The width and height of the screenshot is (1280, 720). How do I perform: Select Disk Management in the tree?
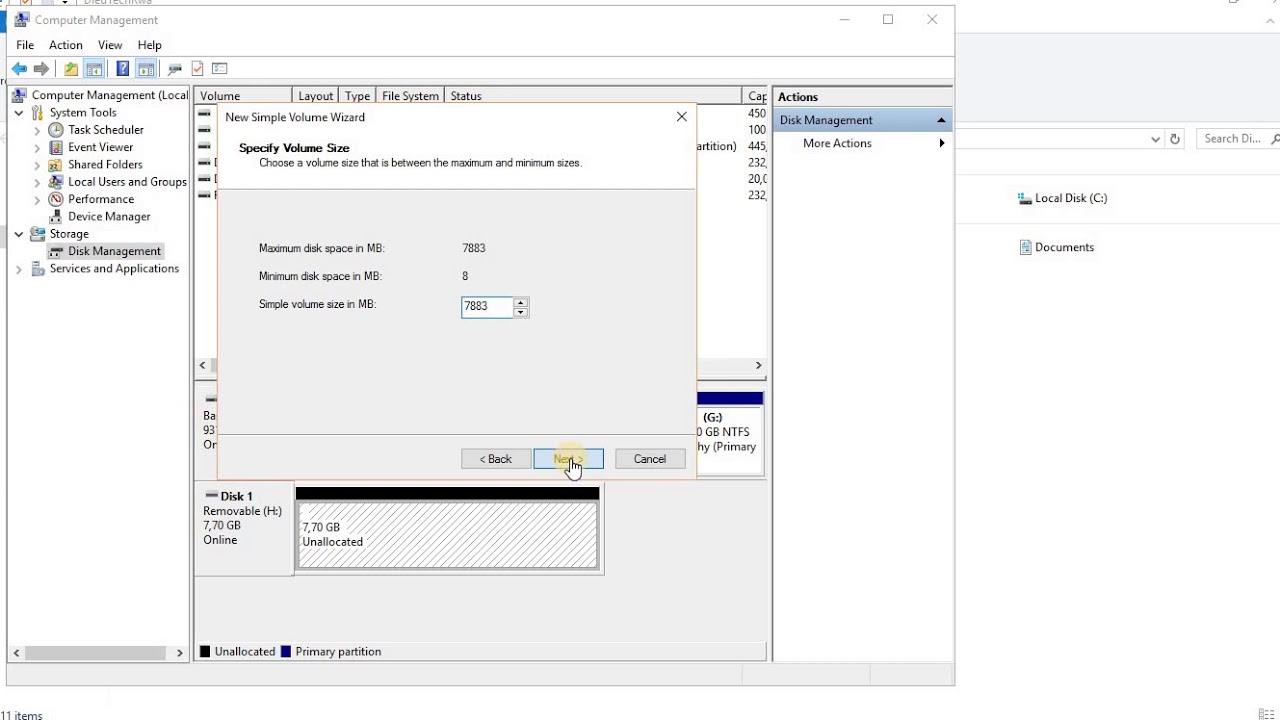pos(114,251)
